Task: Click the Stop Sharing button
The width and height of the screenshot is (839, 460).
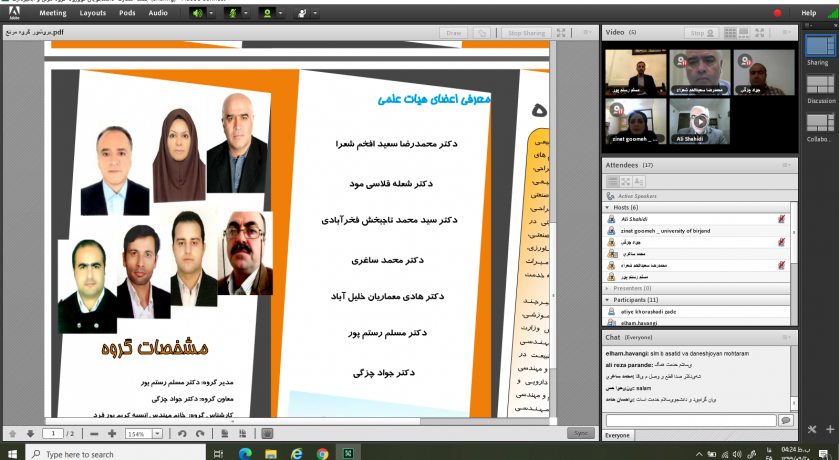Action: click(527, 33)
